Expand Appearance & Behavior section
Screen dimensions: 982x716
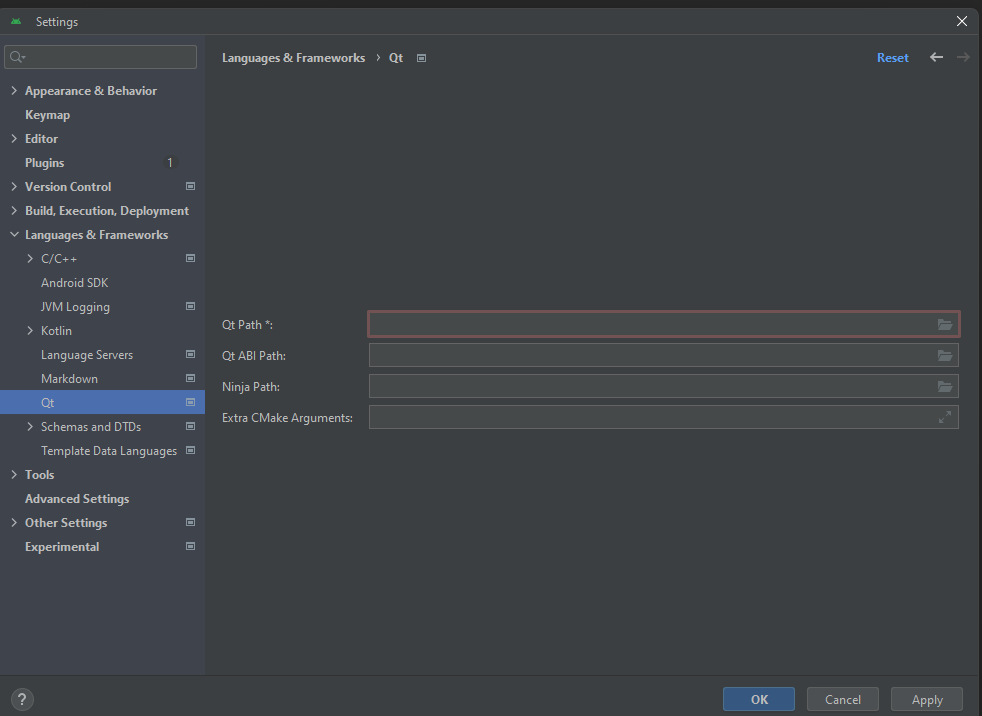click(14, 91)
